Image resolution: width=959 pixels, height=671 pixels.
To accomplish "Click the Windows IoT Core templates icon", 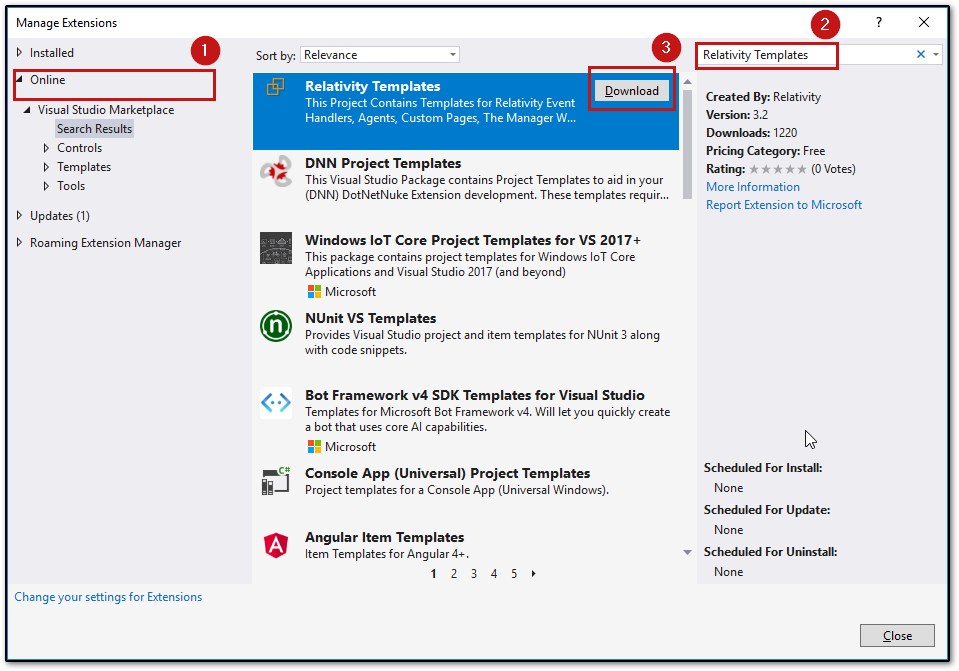I will pos(276,248).
